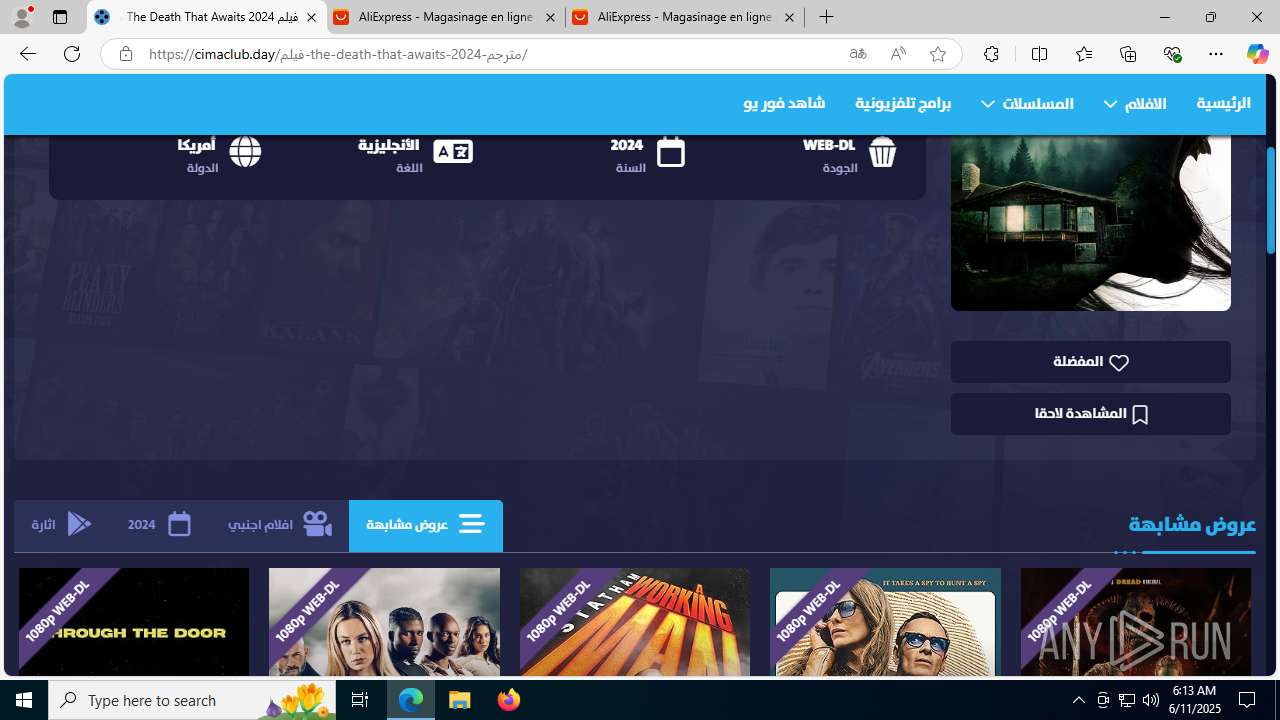Close the first AliExpress tab
The width and height of the screenshot is (1280, 720).
click(550, 18)
